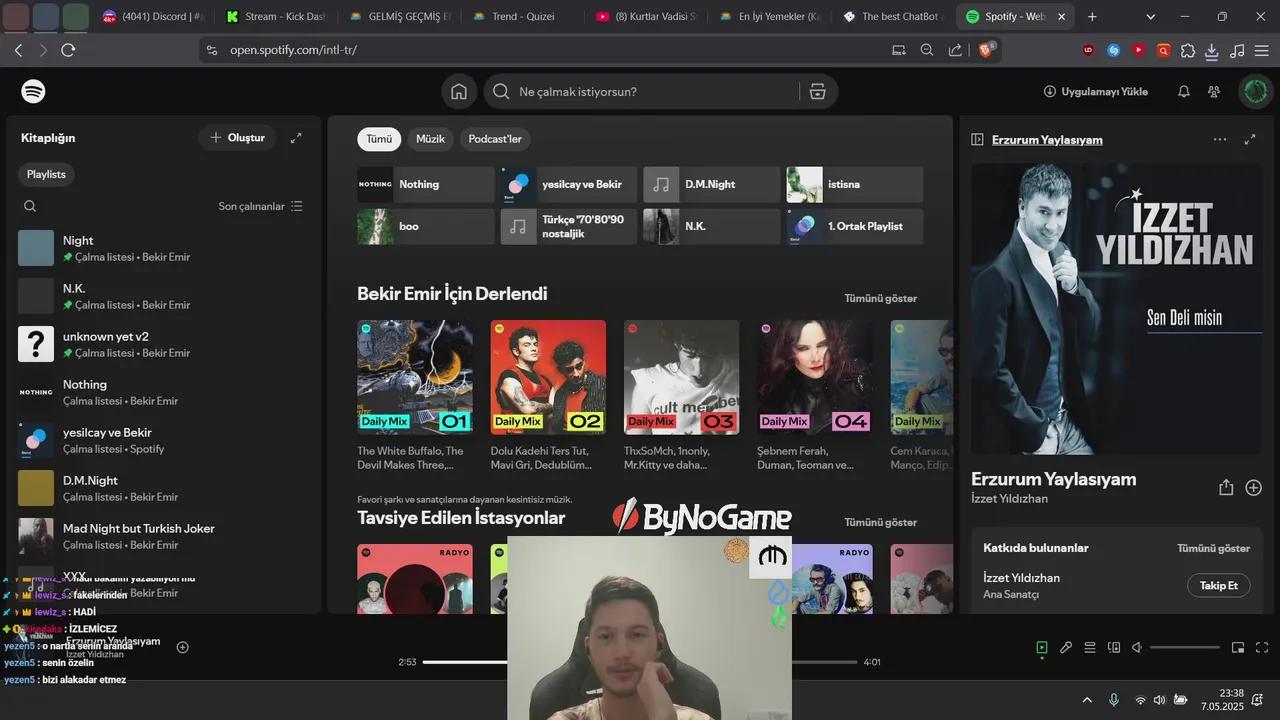This screenshot has width=1280, height=720.
Task: Open the Browse icon next to search
Action: click(x=817, y=91)
